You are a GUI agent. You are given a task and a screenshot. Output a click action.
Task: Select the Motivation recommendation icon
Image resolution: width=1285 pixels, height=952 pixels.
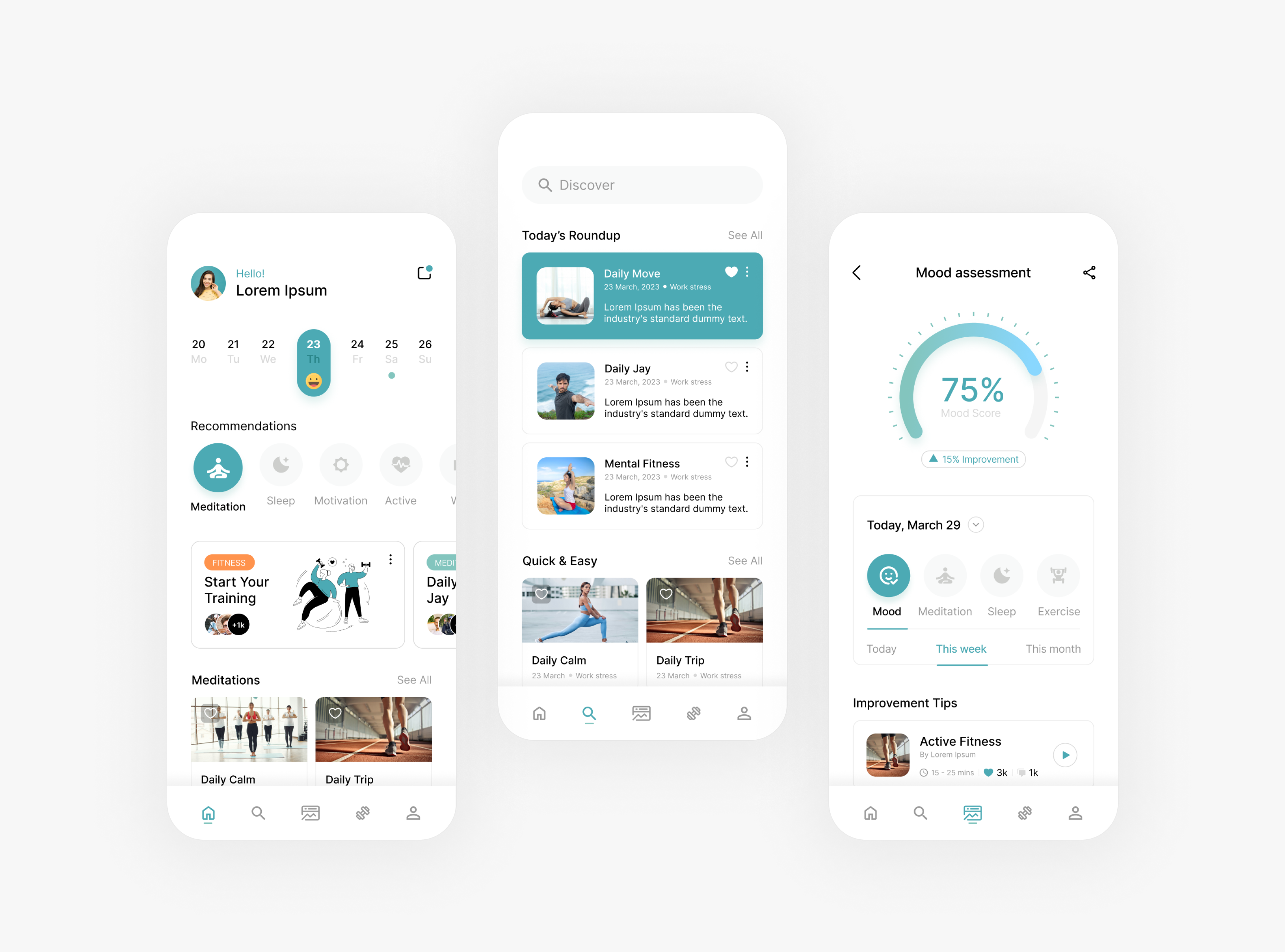coord(339,466)
